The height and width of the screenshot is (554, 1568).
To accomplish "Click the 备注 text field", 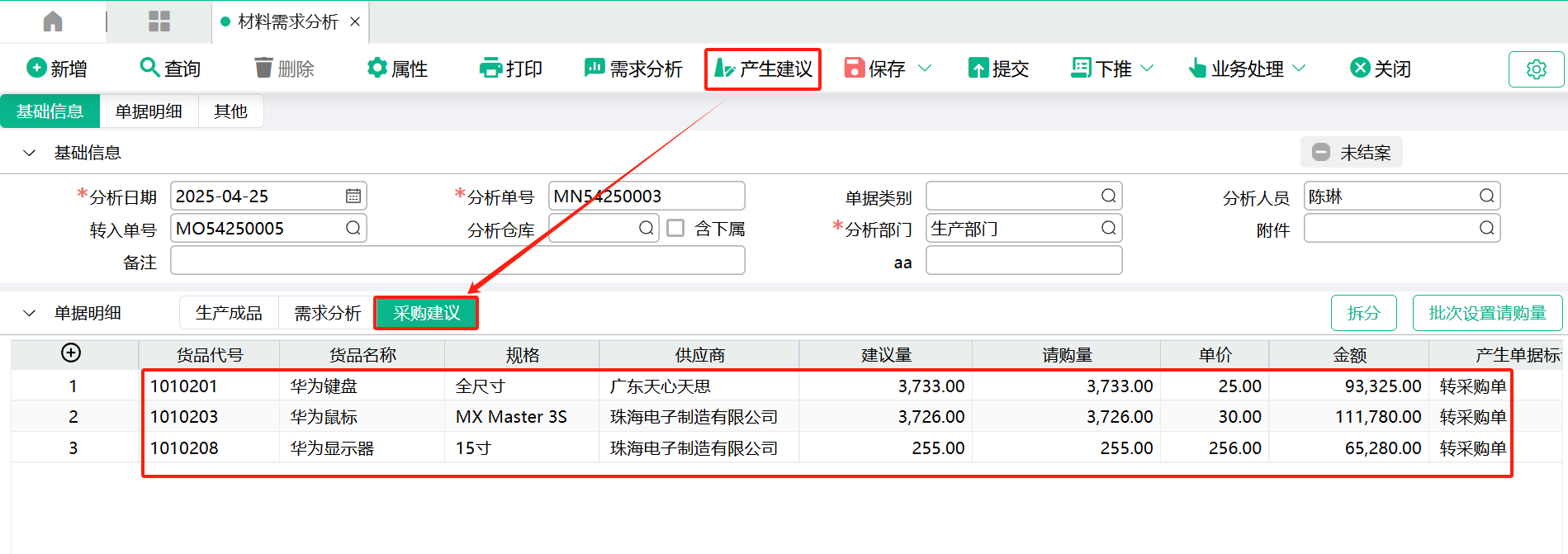I will (457, 260).
